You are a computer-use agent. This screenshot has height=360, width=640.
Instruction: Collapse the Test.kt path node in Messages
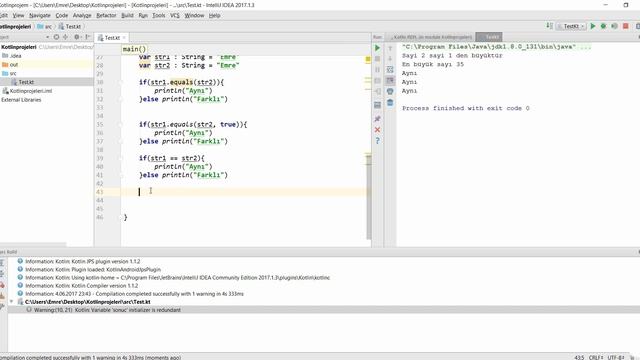(x=11, y=302)
